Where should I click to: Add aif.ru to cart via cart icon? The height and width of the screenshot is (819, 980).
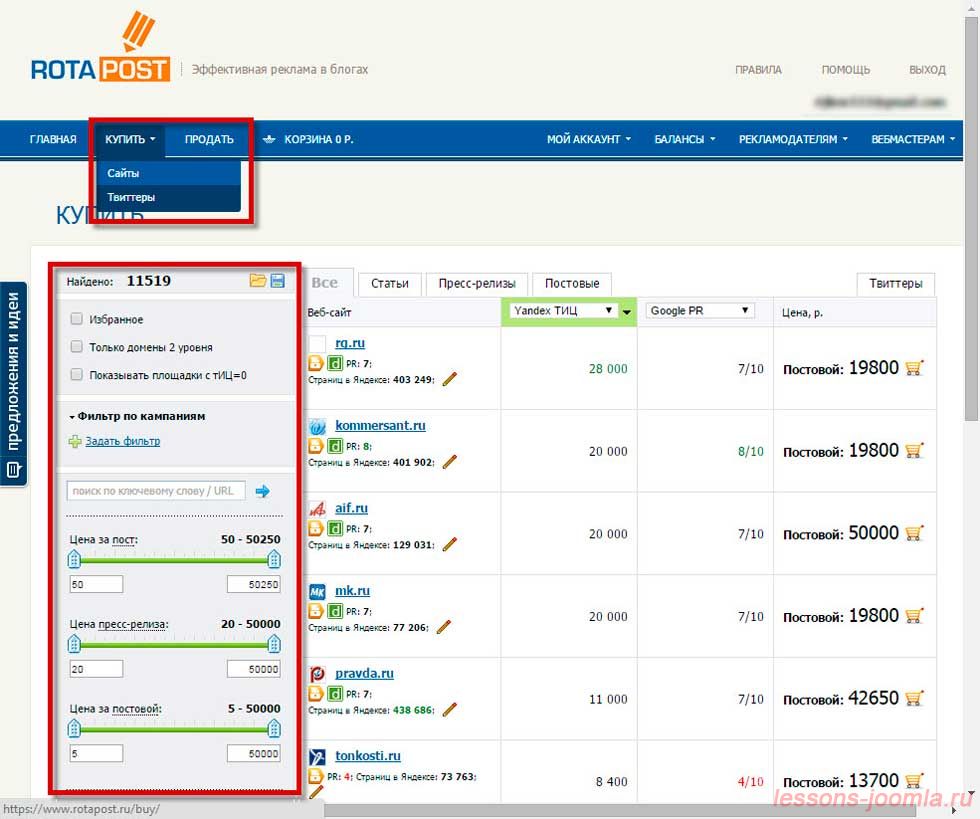click(914, 533)
